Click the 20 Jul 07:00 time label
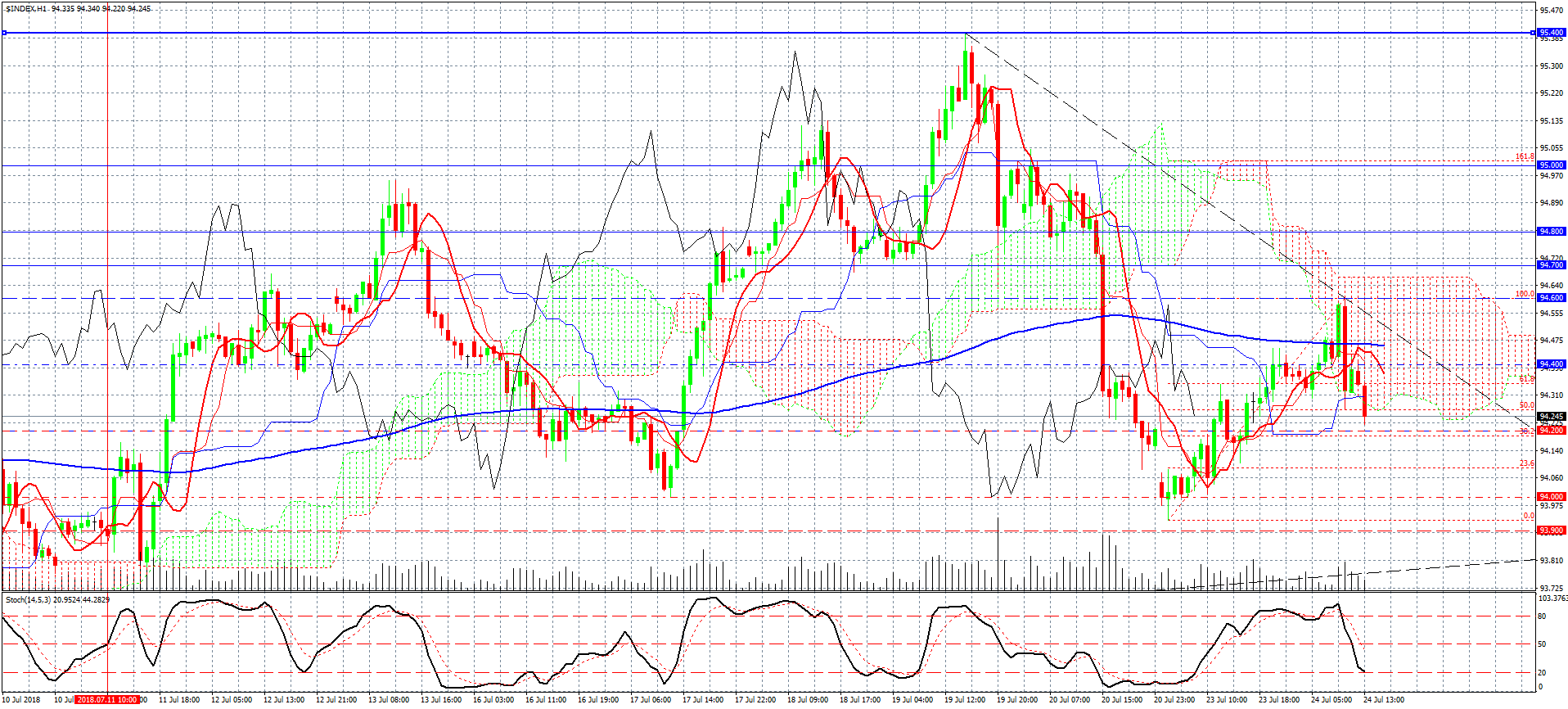The width and height of the screenshot is (1568, 709). click(x=1070, y=700)
